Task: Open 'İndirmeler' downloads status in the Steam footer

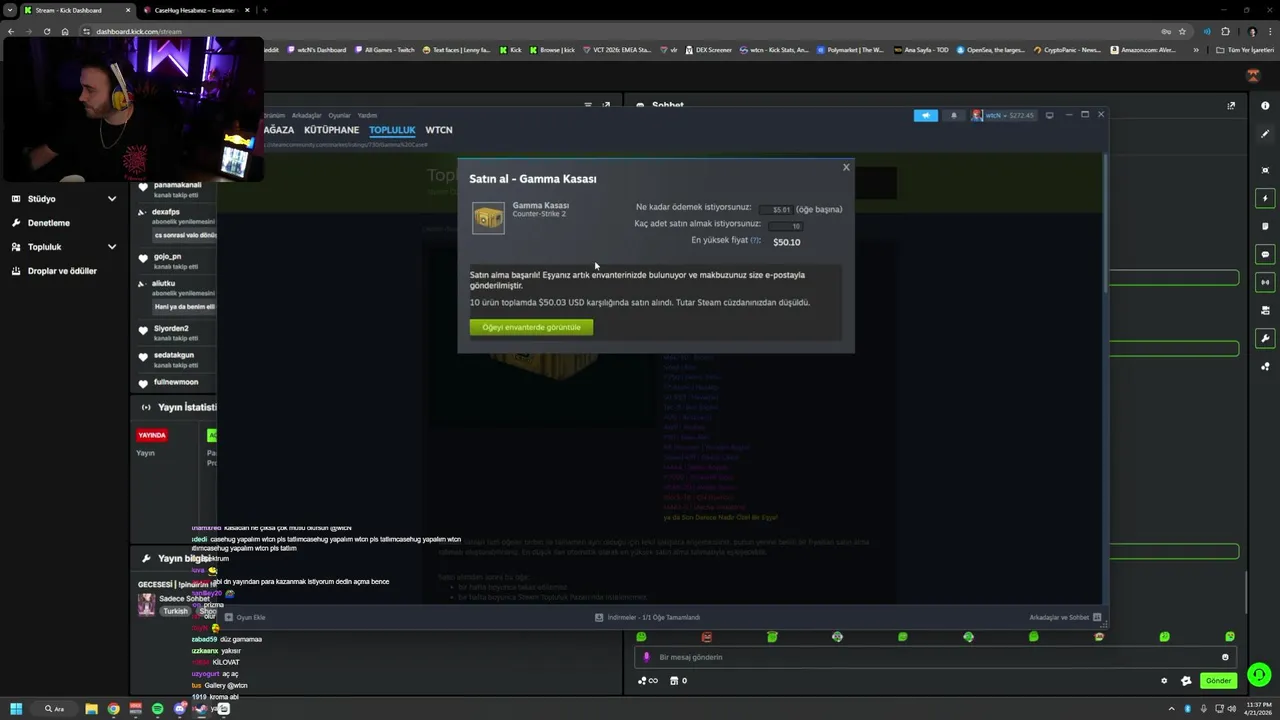Action: pyautogui.click(x=648, y=617)
